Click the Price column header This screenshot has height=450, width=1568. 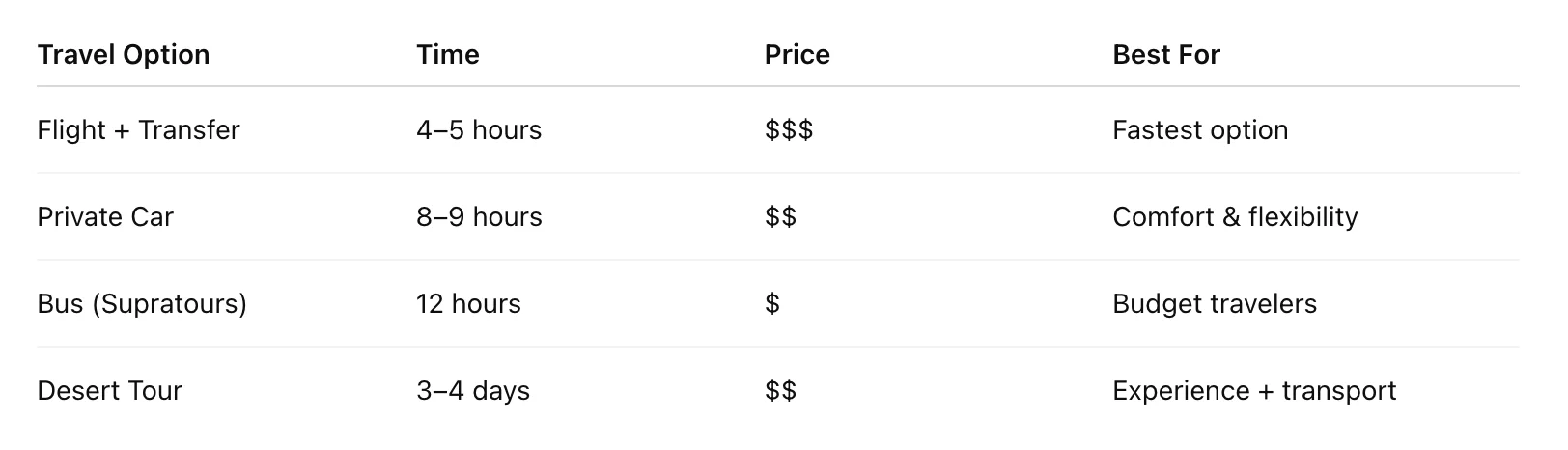coord(797,54)
